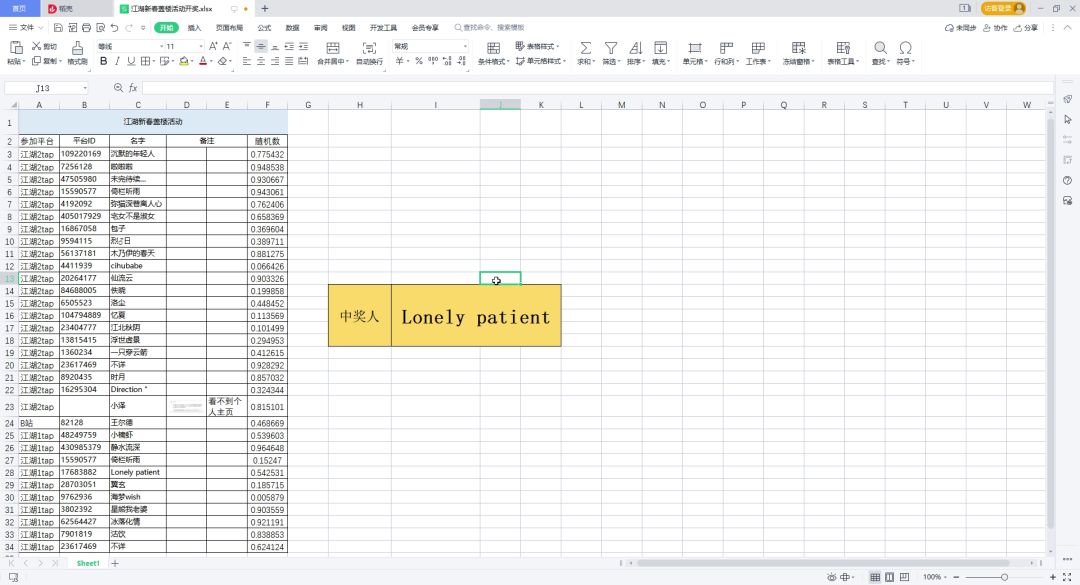Click the Symbol (符号) omega icon
This screenshot has height=585, width=1080.
905,48
